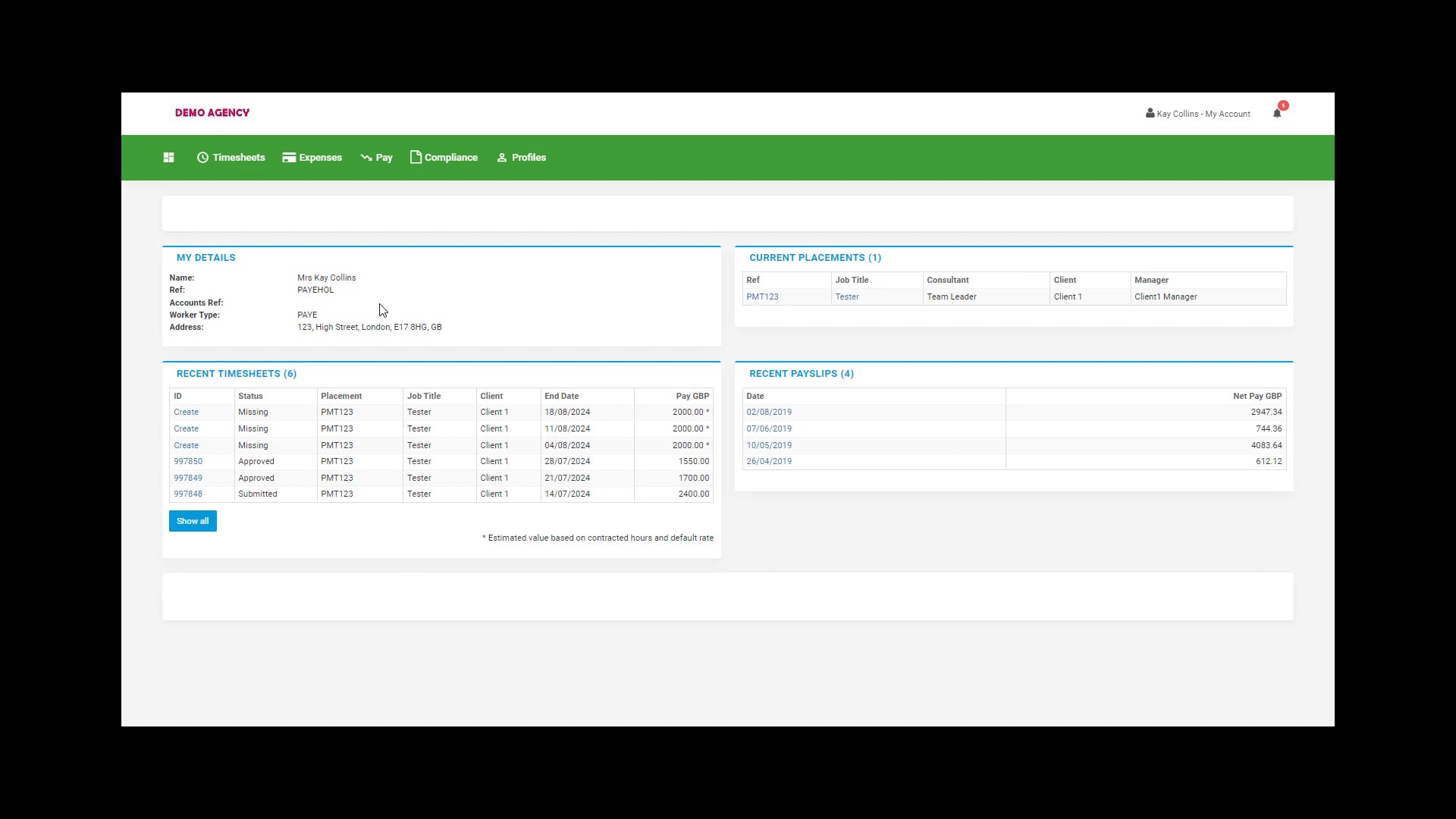The image size is (1456, 819).
Task: View payslip dated 02/08/2019
Action: pyautogui.click(x=769, y=412)
